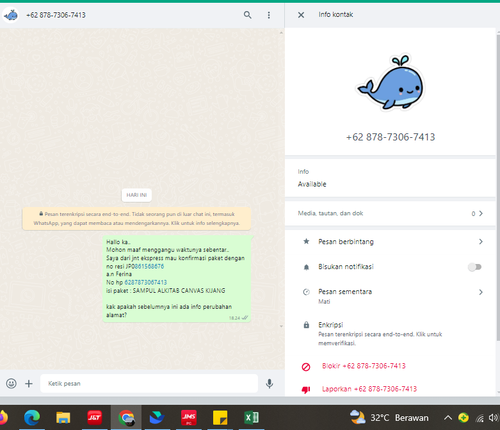Open File Explorer from taskbar
Image resolution: width=500 pixels, height=430 pixels.
tap(63, 418)
